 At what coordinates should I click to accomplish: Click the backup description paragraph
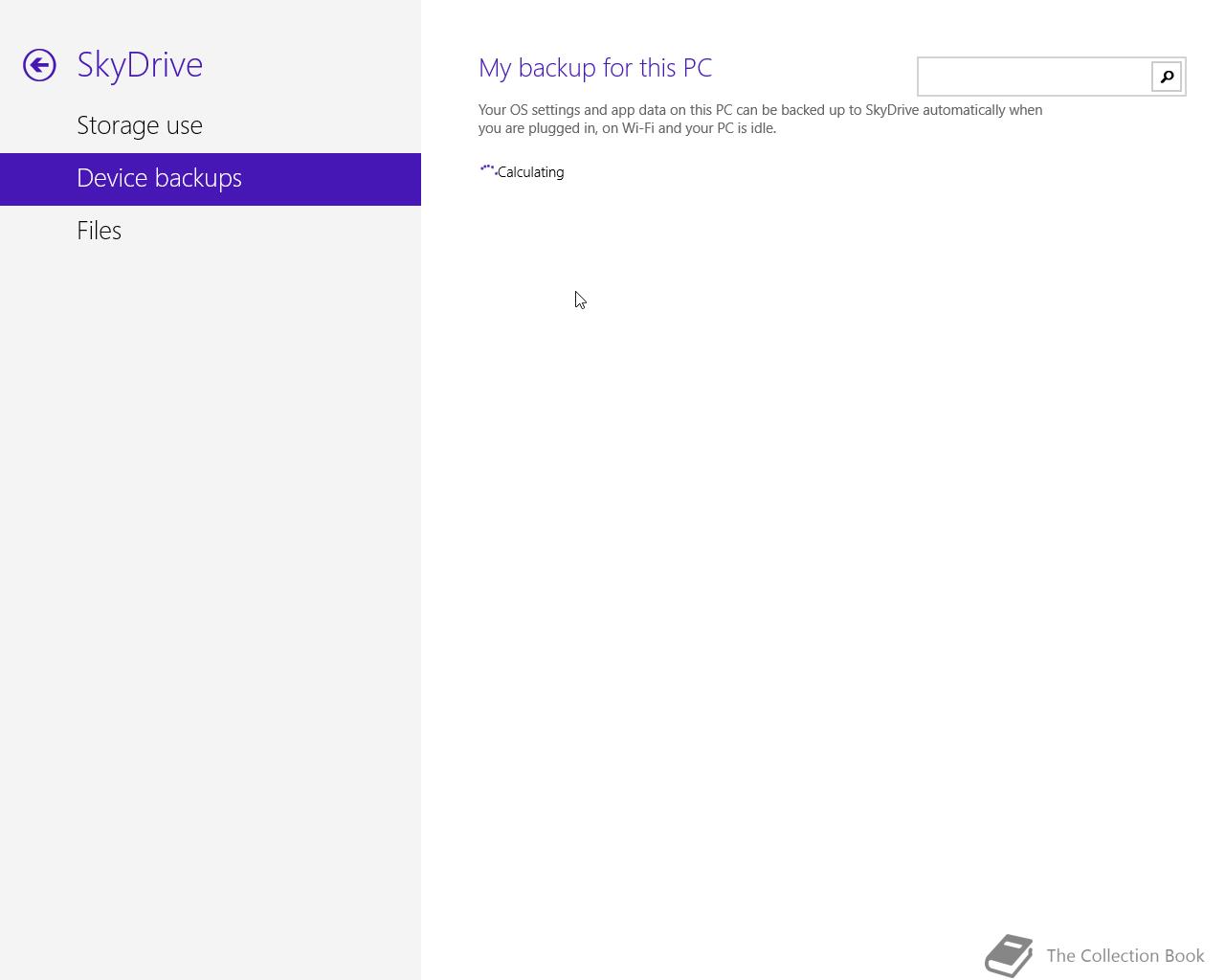pos(761,119)
